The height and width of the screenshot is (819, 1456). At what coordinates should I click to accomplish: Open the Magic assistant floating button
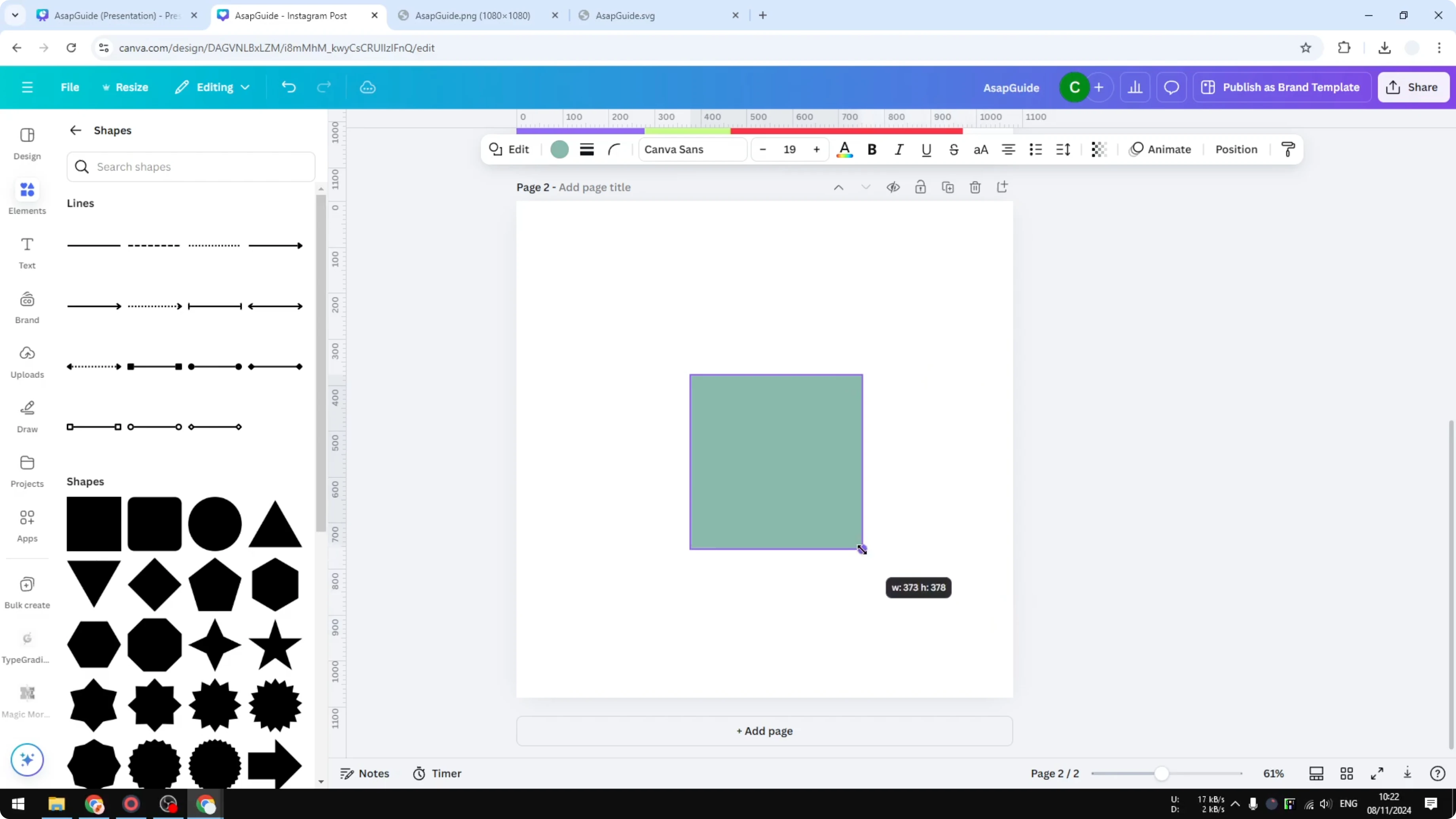(x=27, y=760)
